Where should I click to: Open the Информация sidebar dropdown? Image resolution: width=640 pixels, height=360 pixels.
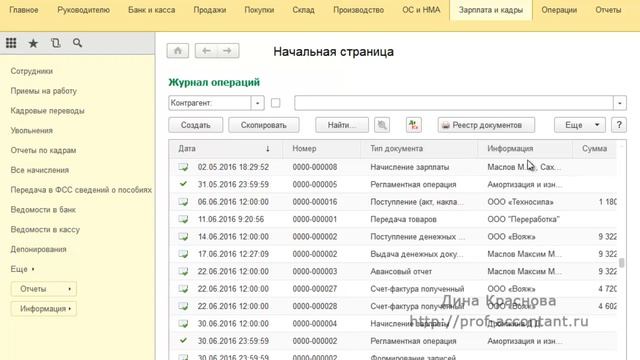[x=44, y=309]
